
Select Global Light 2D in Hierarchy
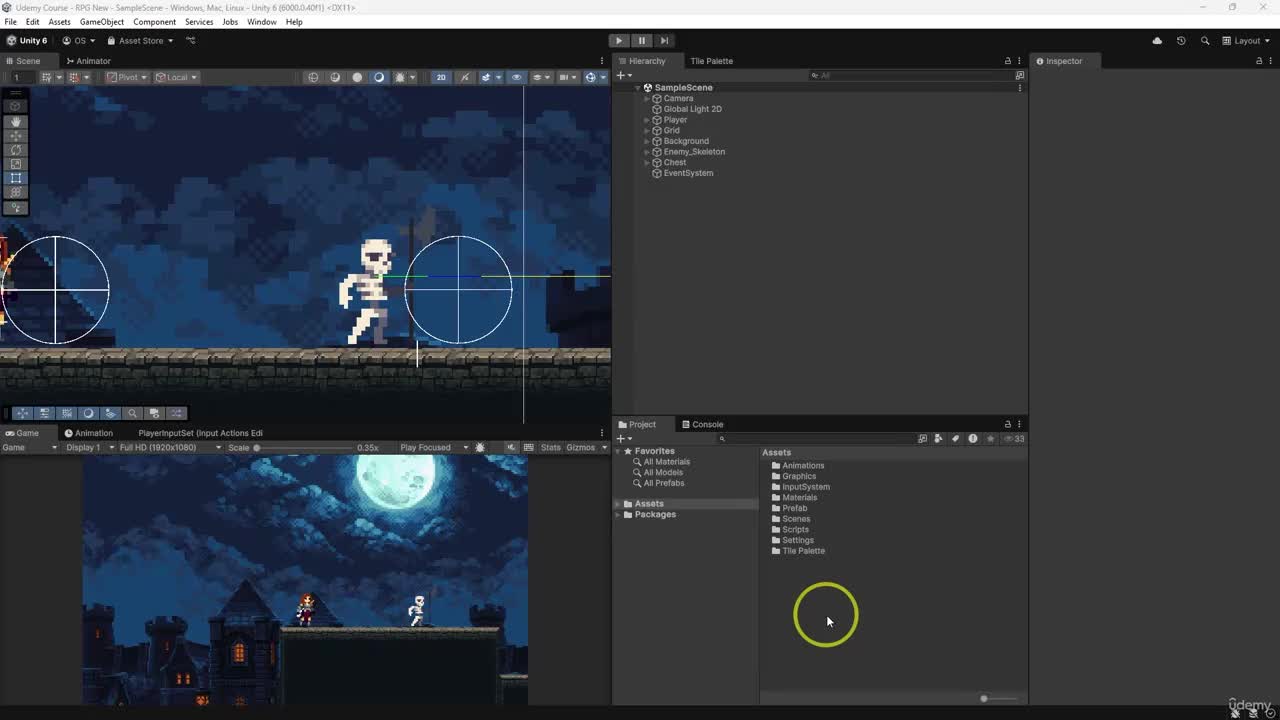pos(692,109)
